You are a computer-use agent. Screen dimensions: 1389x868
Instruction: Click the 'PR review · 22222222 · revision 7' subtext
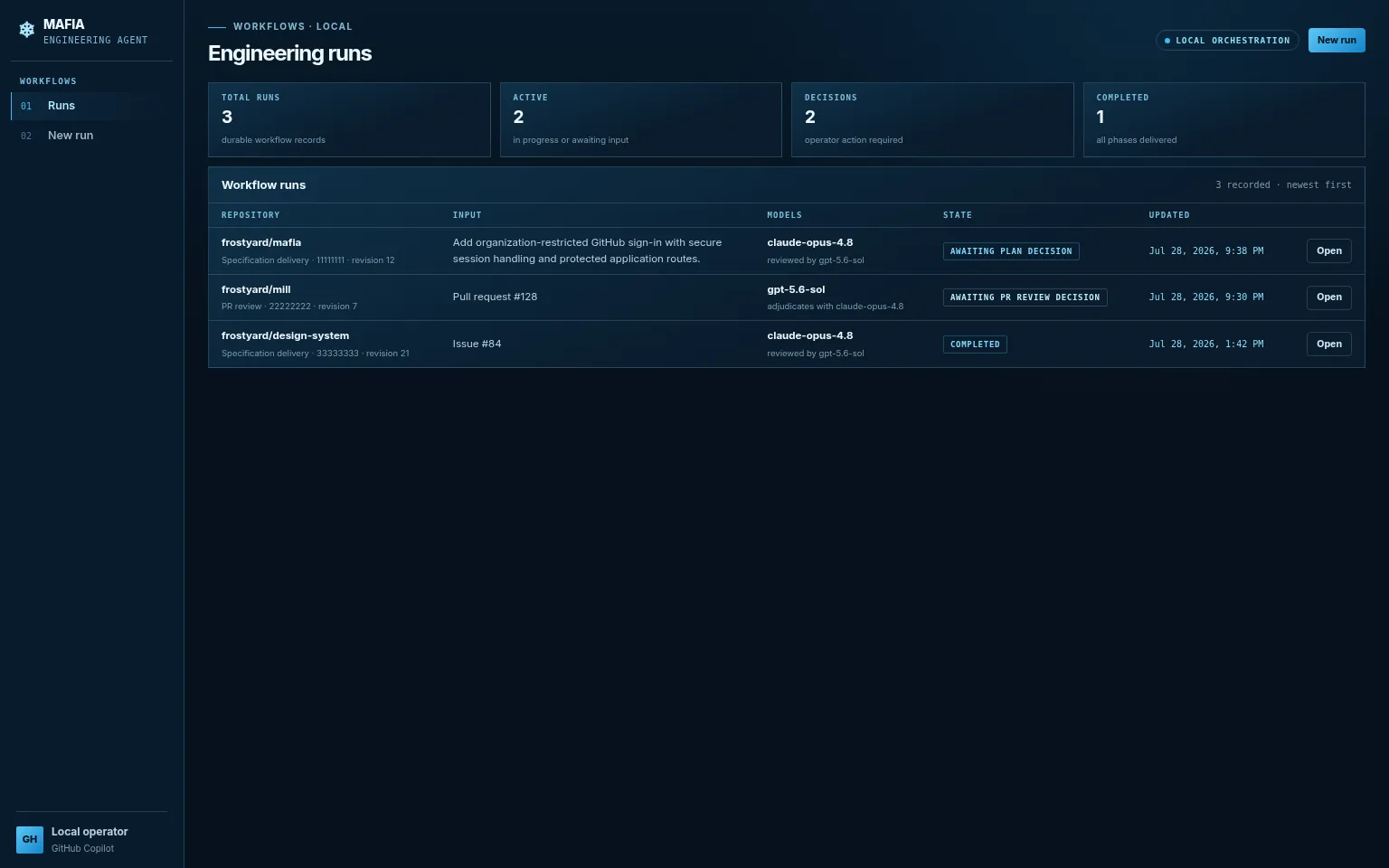pos(289,307)
